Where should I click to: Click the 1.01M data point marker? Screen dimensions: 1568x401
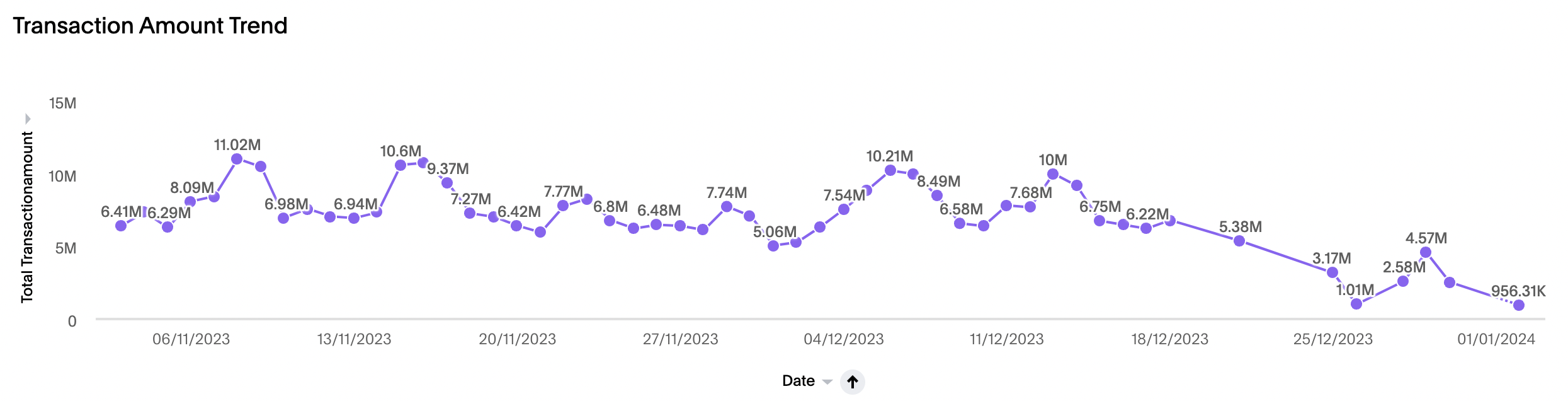pos(1356,304)
